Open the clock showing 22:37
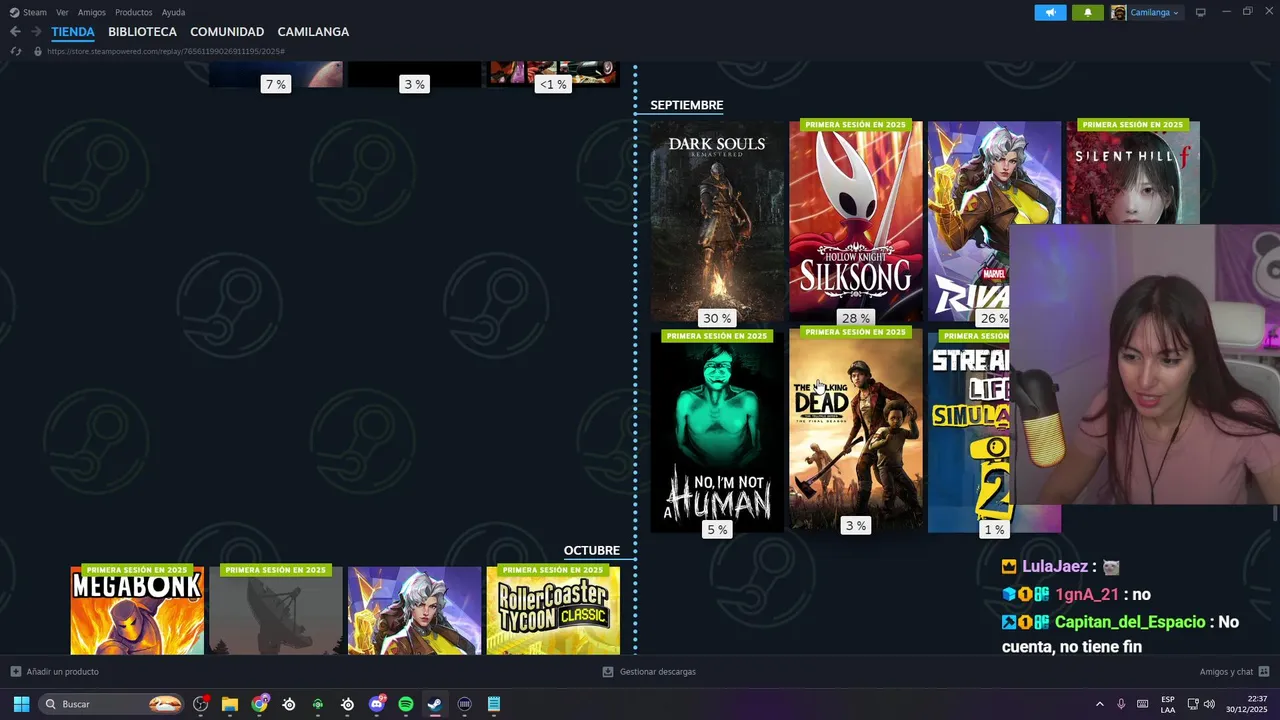 click(x=1247, y=704)
